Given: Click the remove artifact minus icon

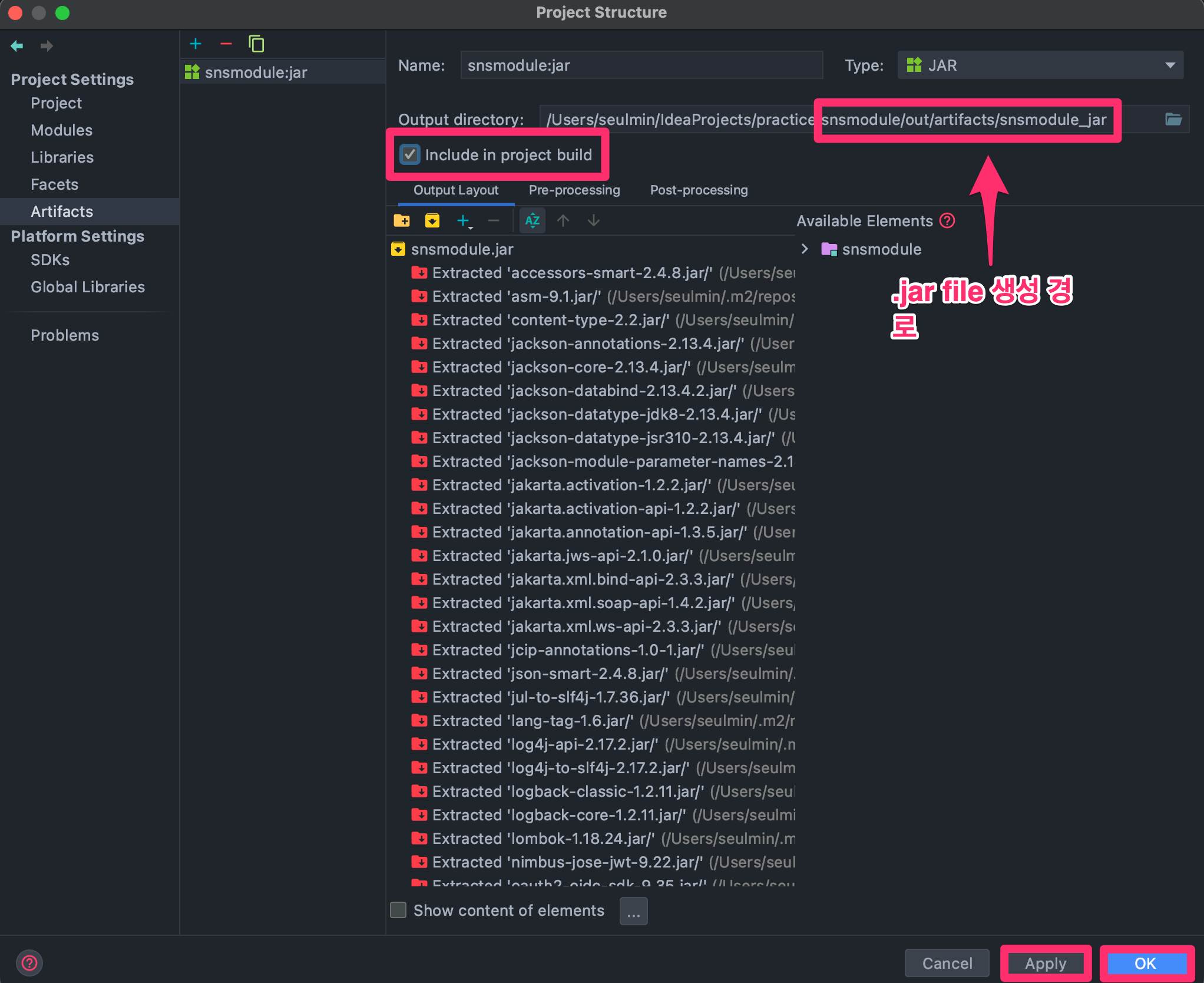Looking at the screenshot, I should pos(226,44).
